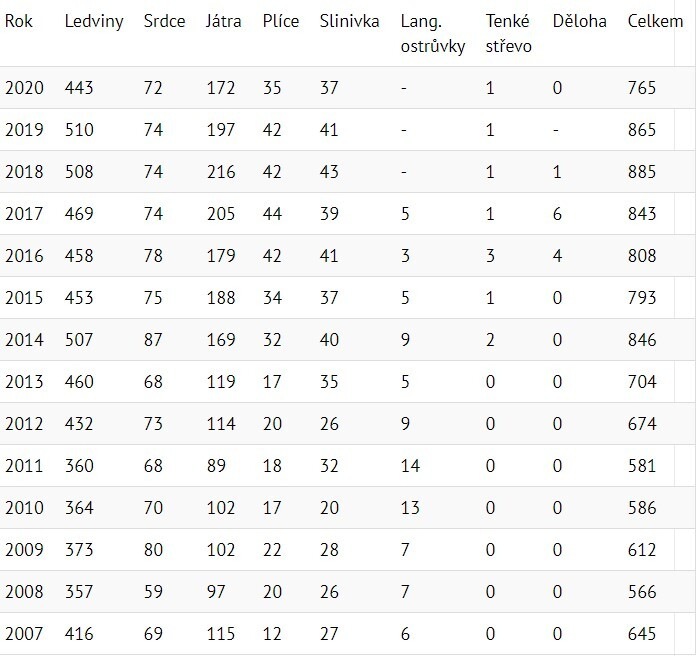Select the 2020 year cell
This screenshot has height=656, width=698.
[24, 88]
